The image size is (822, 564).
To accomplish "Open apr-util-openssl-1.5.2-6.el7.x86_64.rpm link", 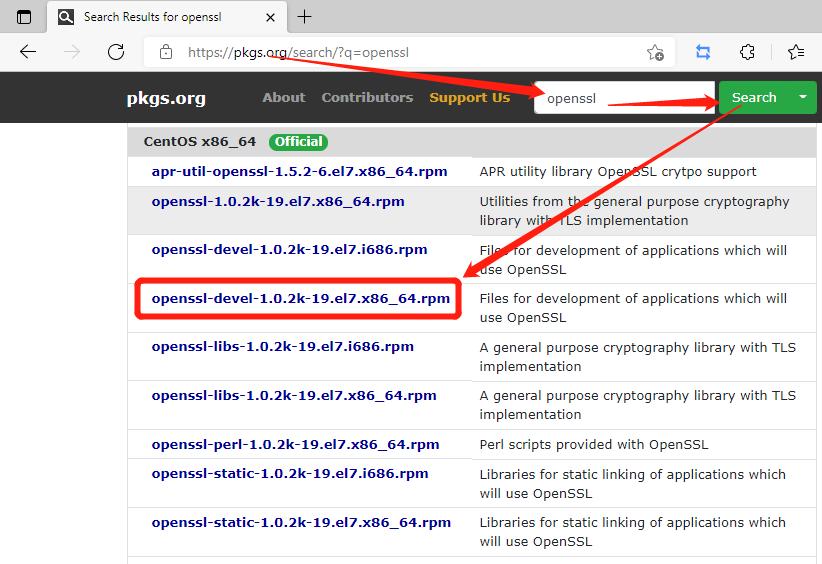I will (x=299, y=171).
